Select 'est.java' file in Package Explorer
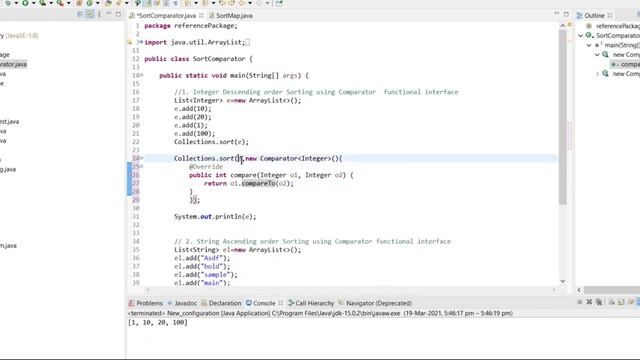640x360 pixels. coord(9,122)
